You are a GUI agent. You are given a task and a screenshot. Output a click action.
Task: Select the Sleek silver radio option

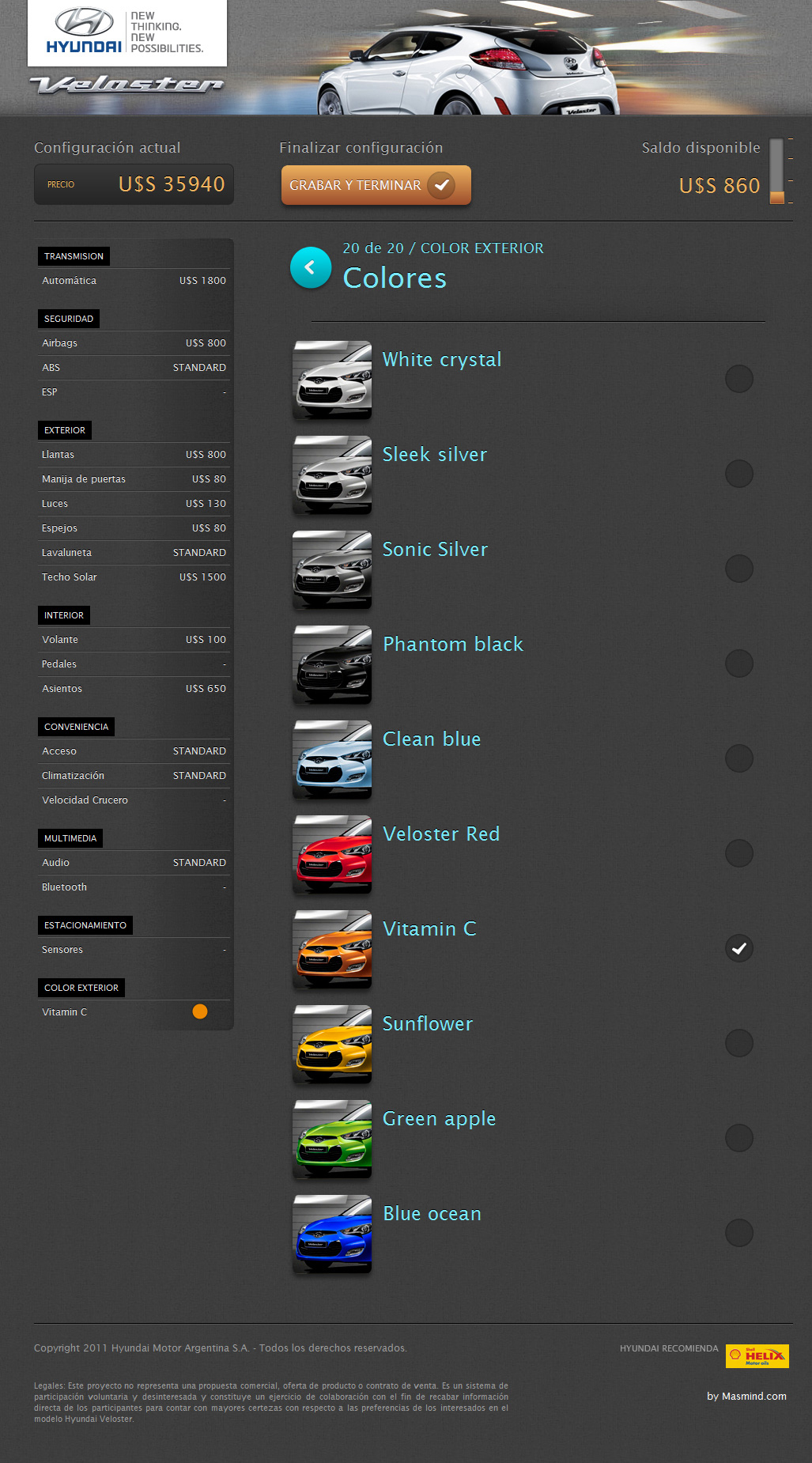pyautogui.click(x=738, y=474)
